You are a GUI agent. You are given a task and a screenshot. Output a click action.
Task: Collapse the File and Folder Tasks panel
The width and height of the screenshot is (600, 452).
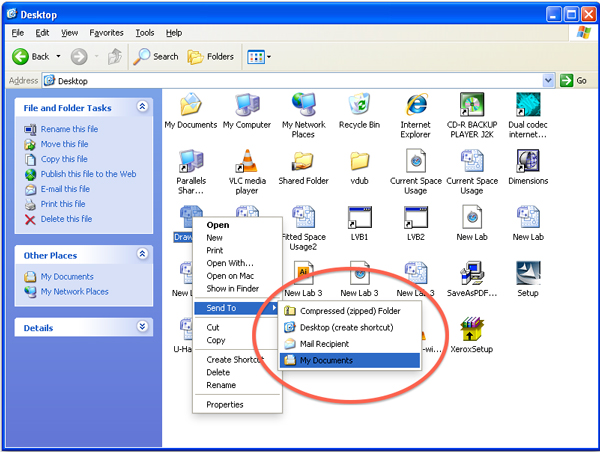(x=142, y=107)
